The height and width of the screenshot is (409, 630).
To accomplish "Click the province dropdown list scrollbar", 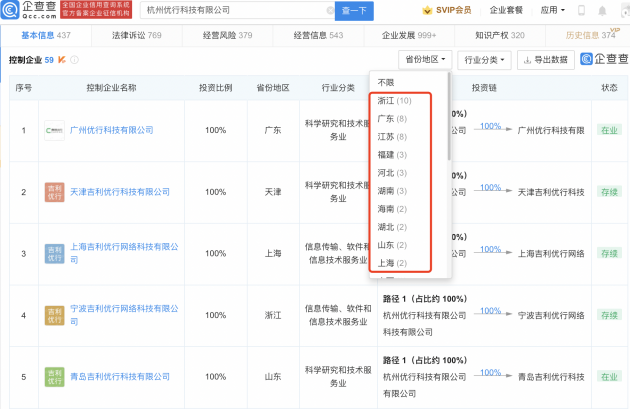I will pos(449,117).
